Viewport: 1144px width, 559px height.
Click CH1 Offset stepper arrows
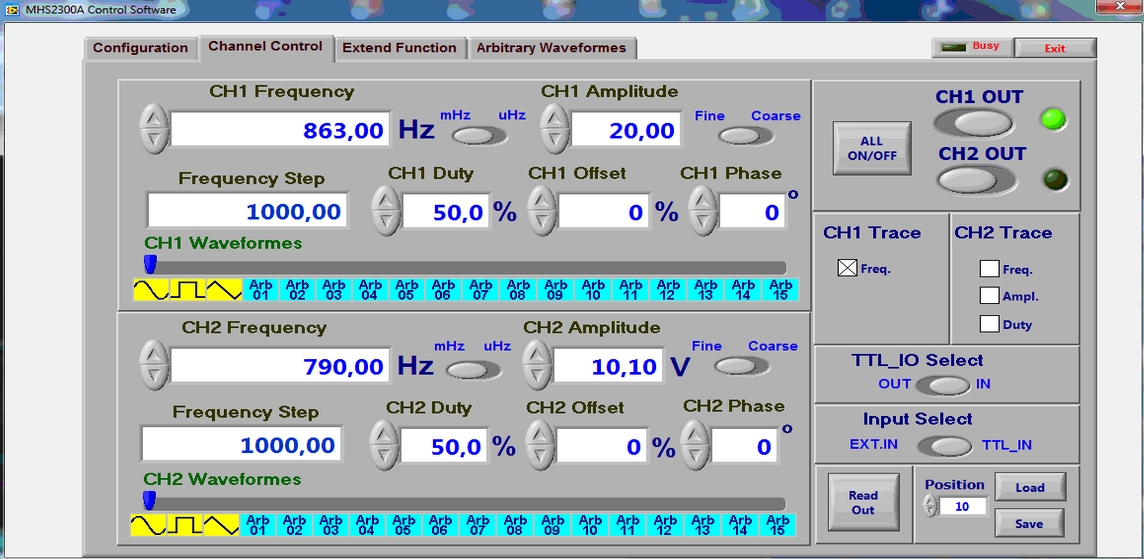[x=541, y=210]
